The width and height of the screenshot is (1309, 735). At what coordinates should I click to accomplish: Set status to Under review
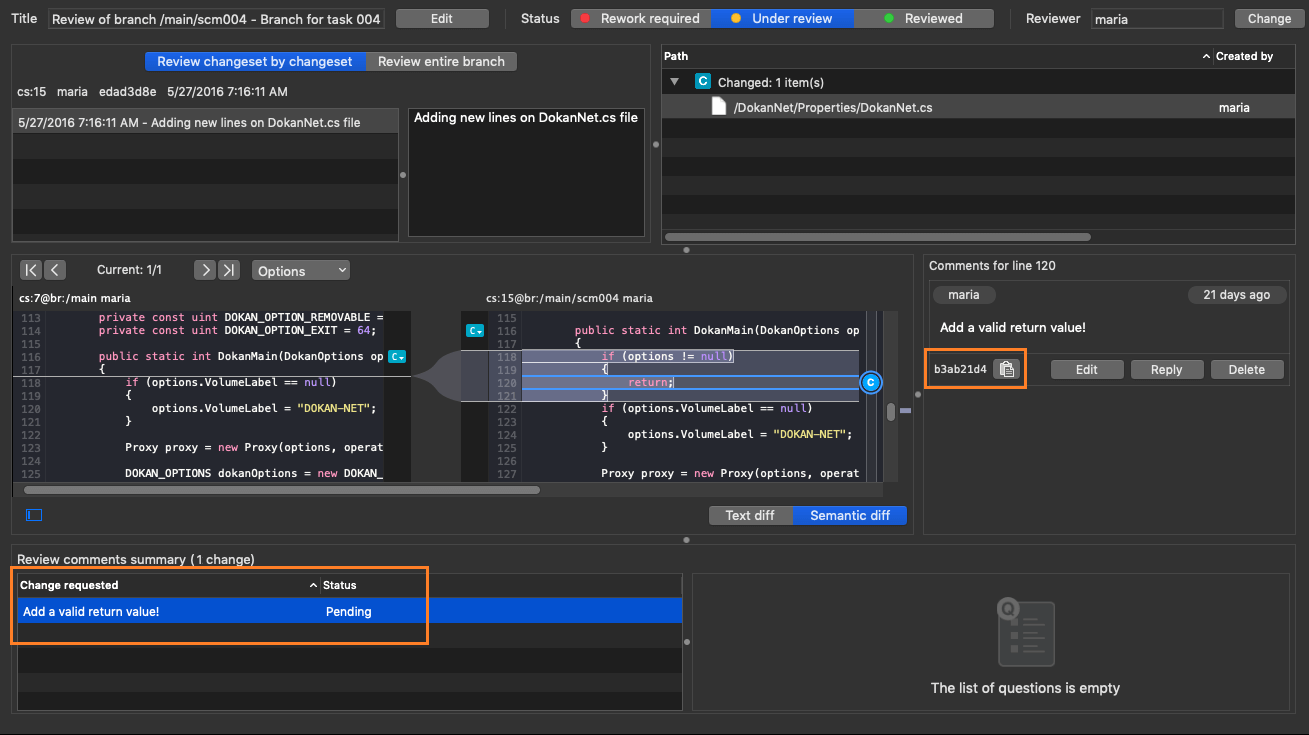tap(783, 18)
